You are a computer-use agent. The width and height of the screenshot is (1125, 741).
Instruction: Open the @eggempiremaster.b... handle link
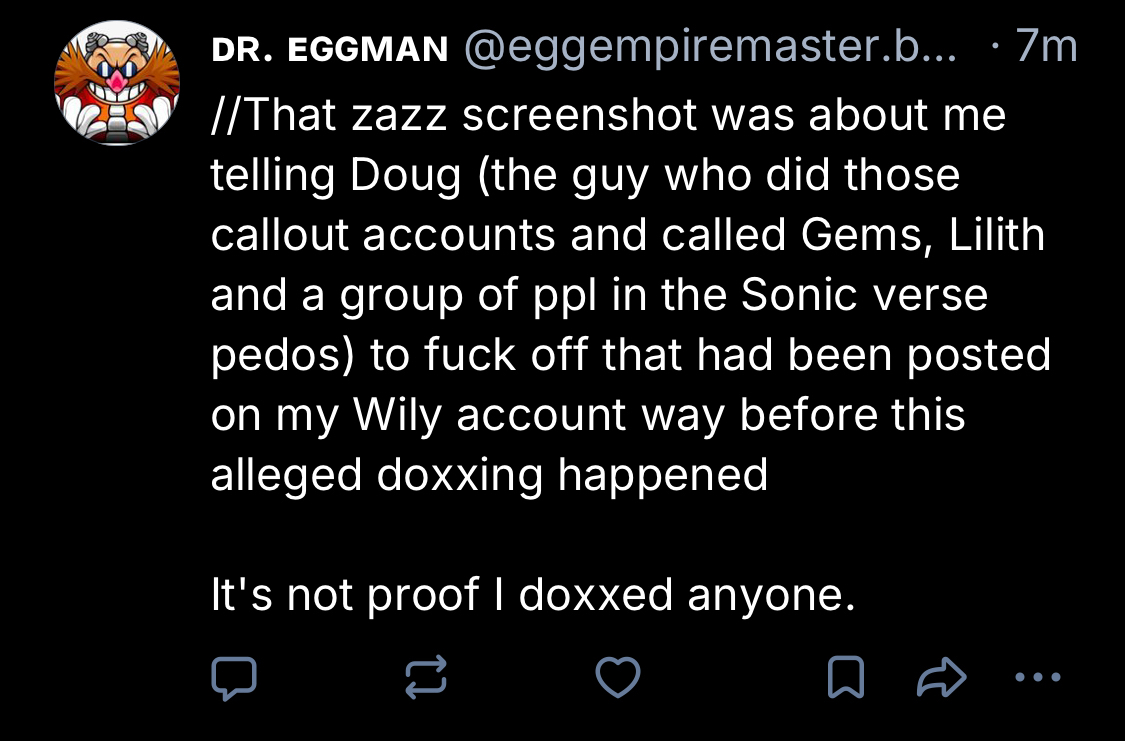(x=708, y=49)
